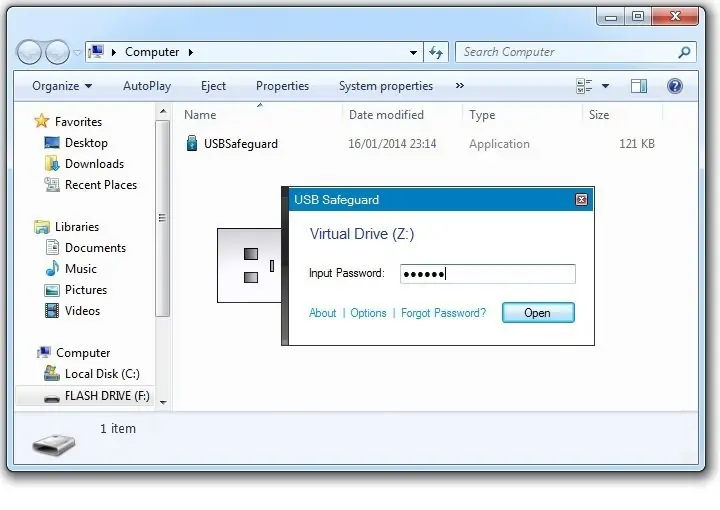Open the address bar history dropdown
Image resolution: width=720 pixels, height=510 pixels.
coord(413,52)
